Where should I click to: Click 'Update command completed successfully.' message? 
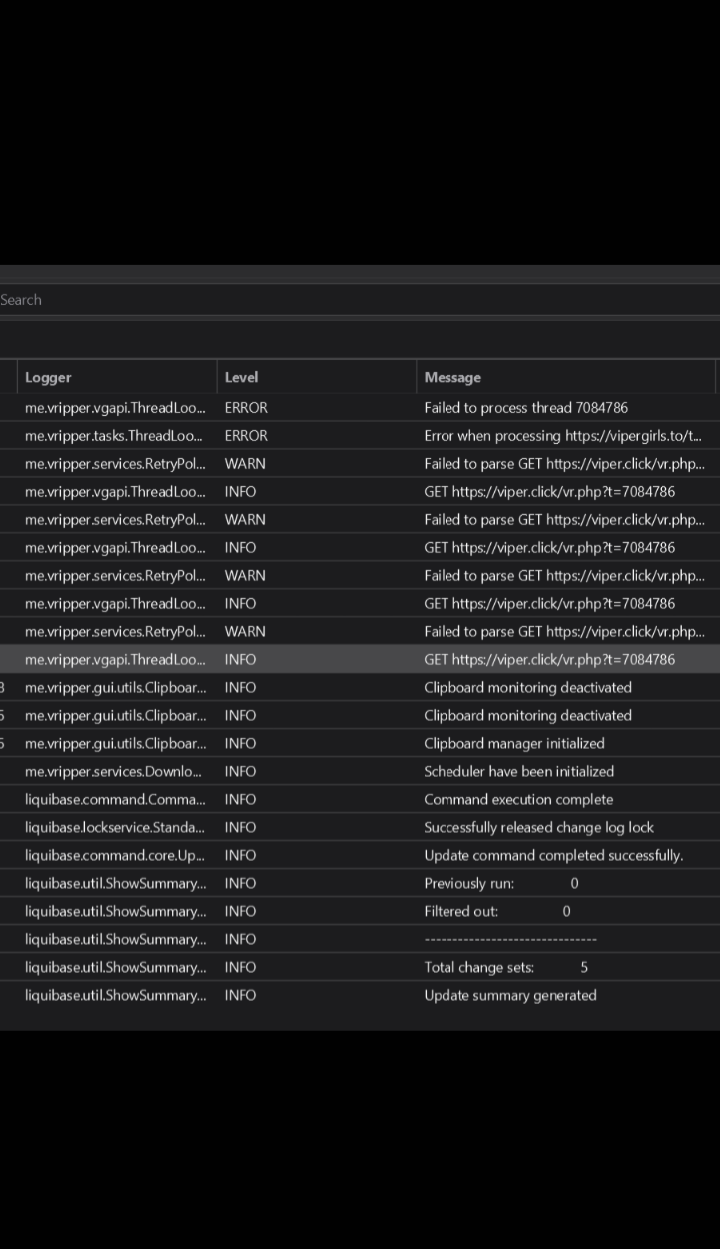553,856
